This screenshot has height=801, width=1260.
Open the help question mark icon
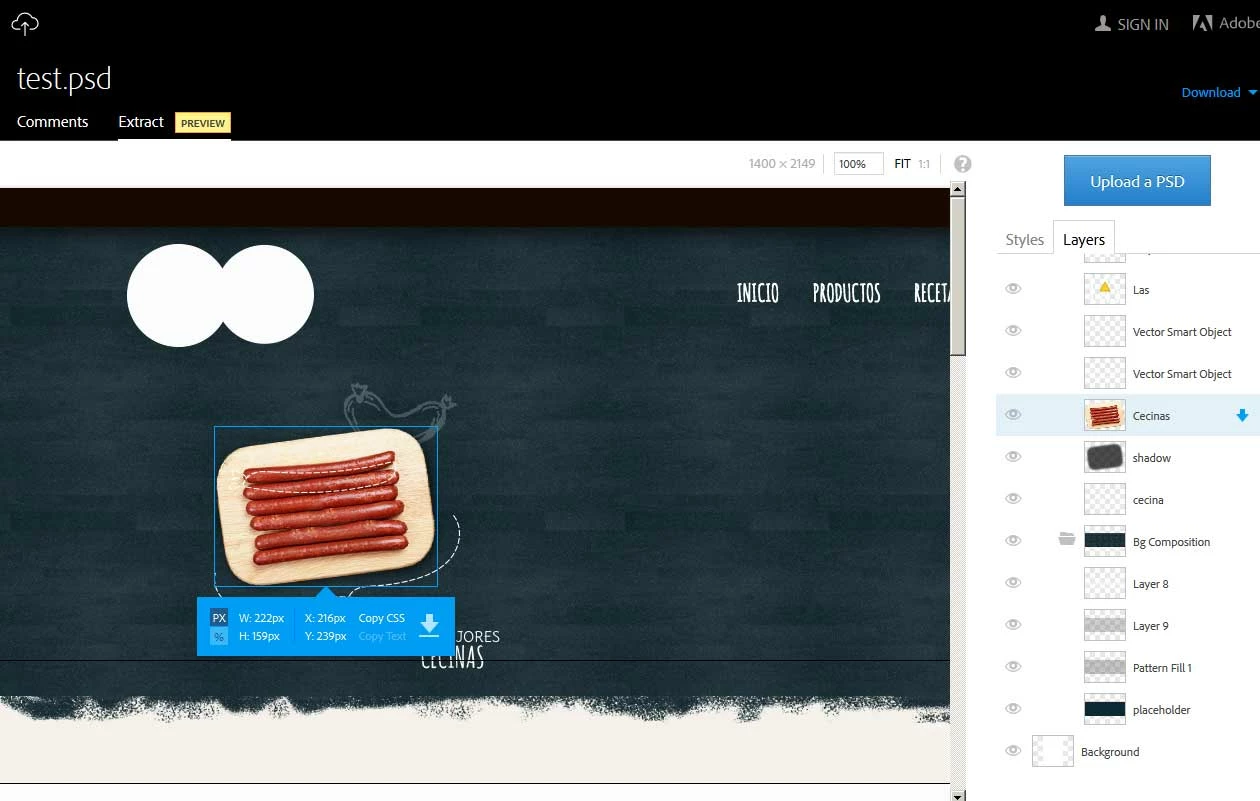962,164
